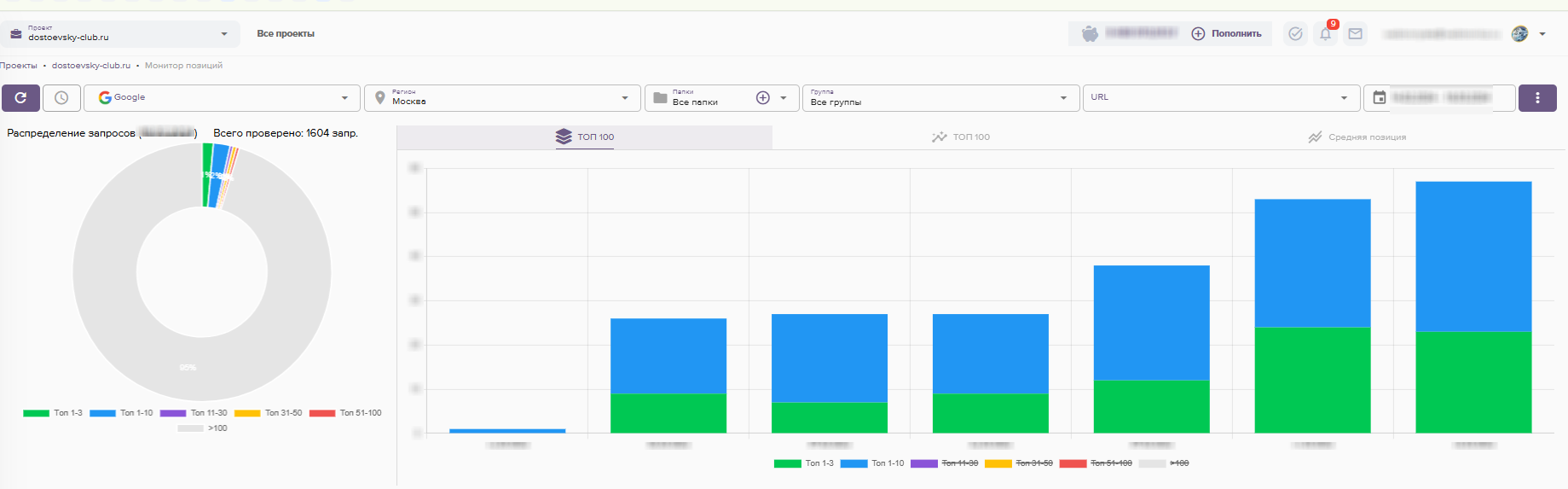
Task: Click the calendar date icon
Action: [1380, 98]
